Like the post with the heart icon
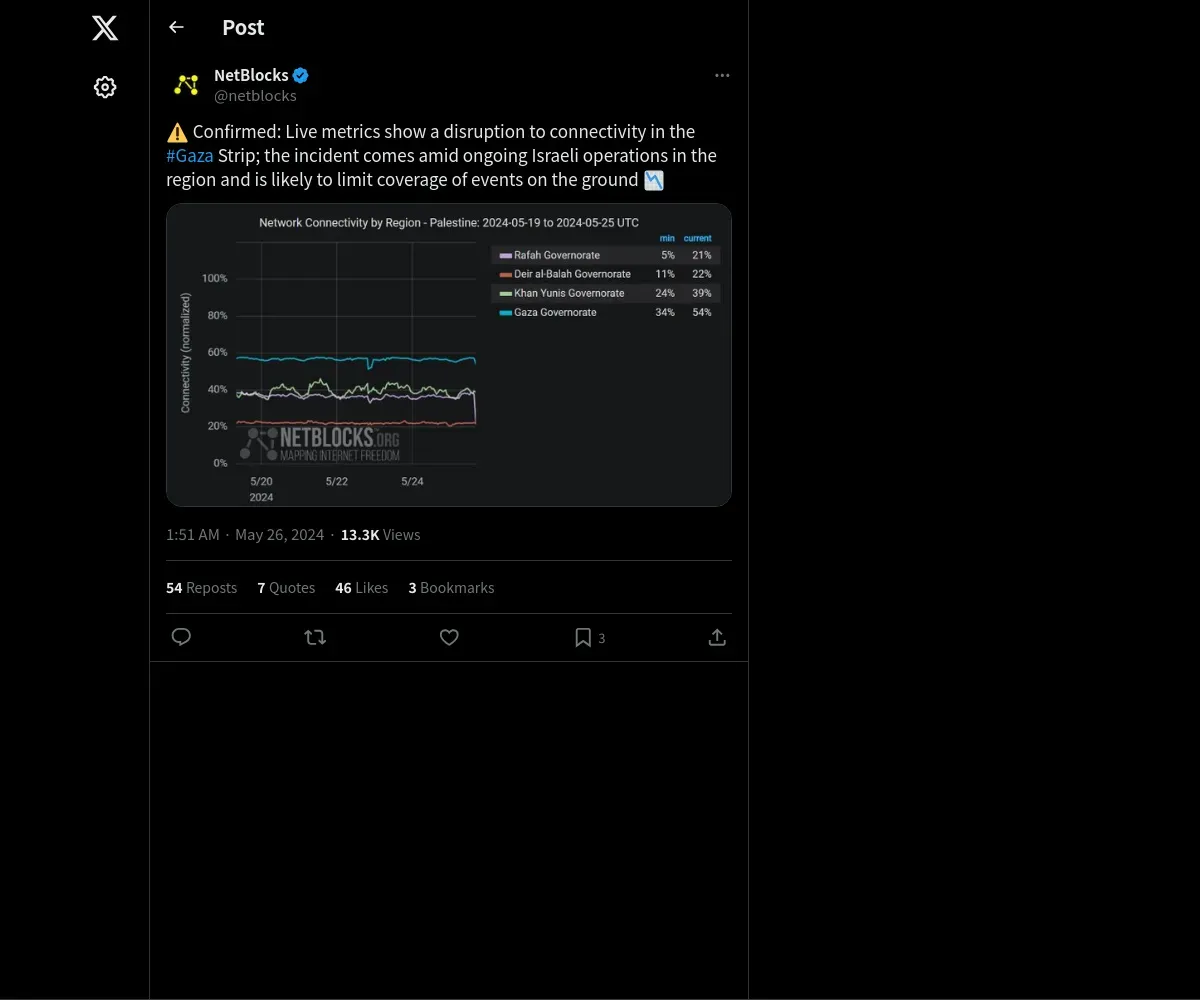Screen dimensions: 1200x1000 tap(449, 637)
